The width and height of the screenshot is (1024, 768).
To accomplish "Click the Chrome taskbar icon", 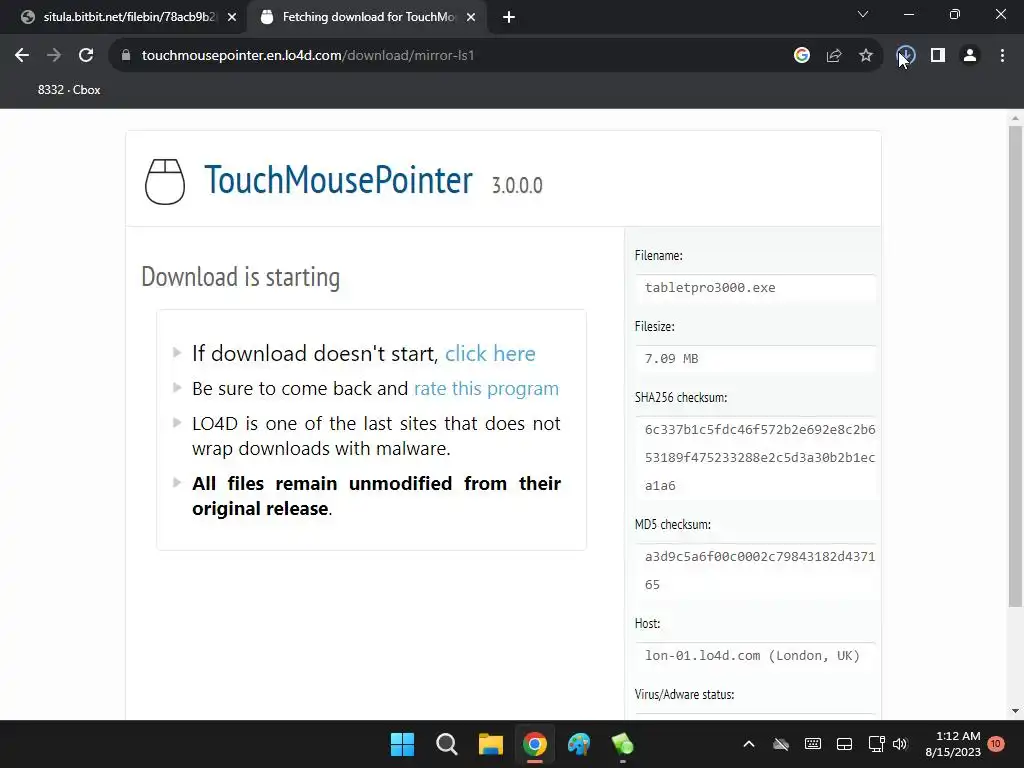I will 535,744.
